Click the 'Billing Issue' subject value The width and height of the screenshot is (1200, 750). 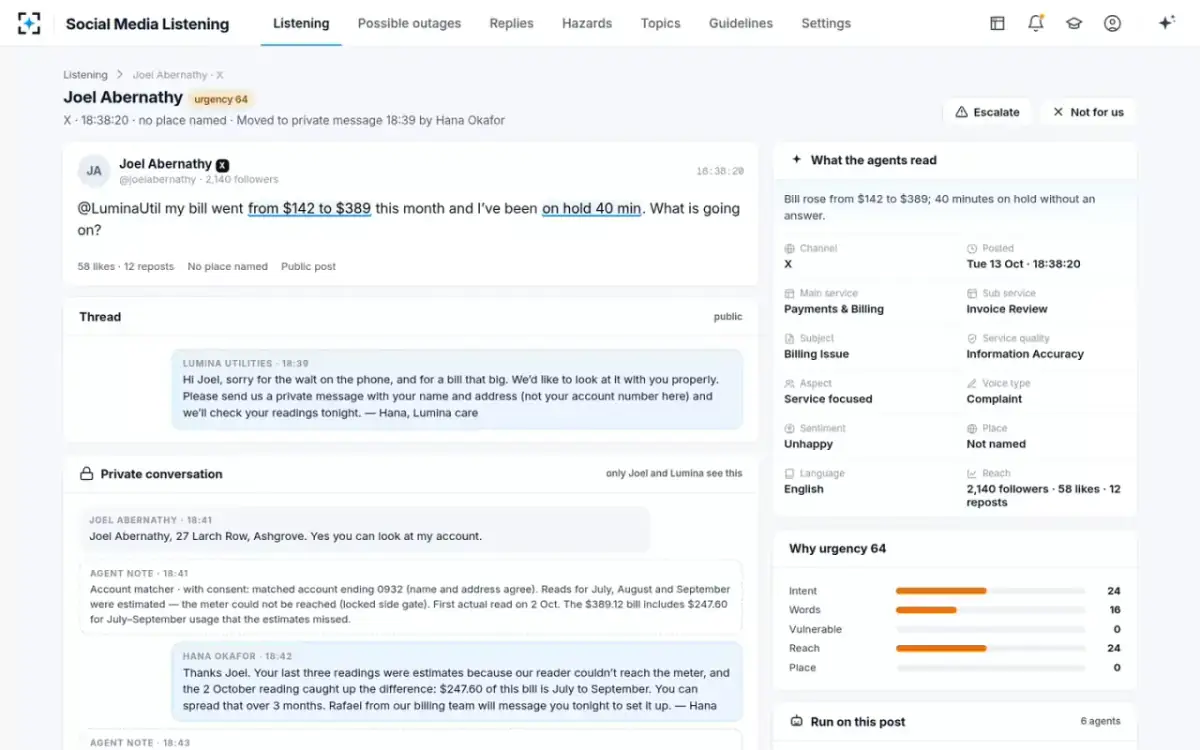click(x=816, y=354)
